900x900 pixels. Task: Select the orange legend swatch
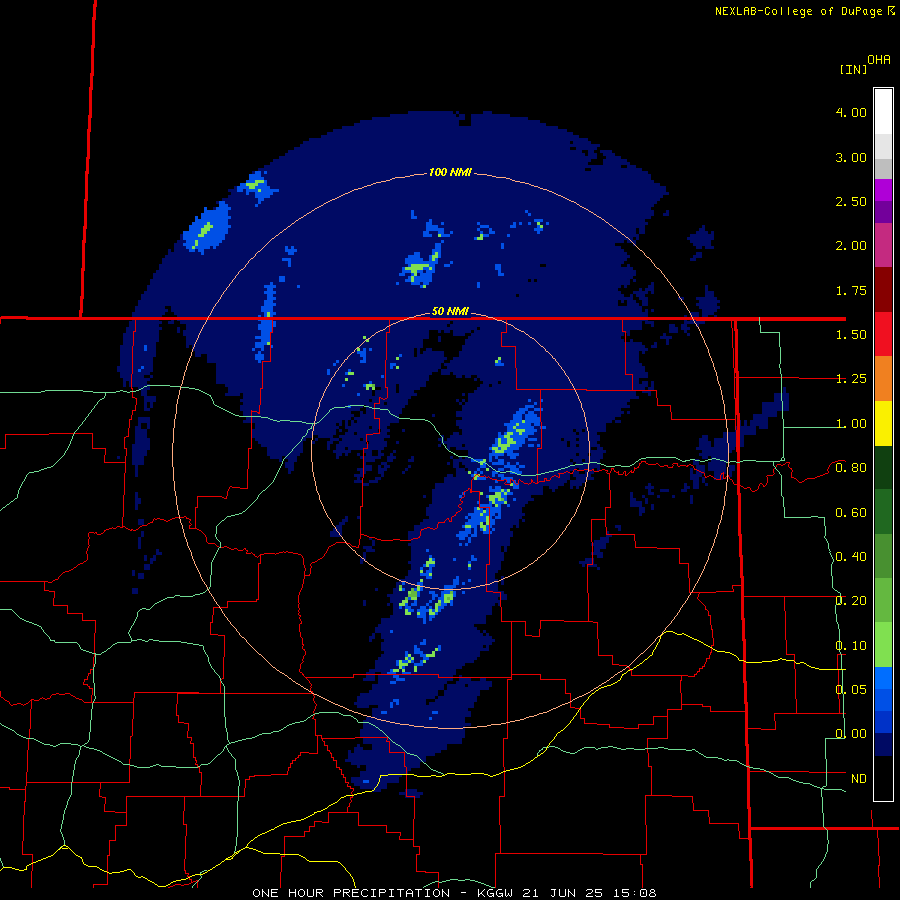(883, 379)
